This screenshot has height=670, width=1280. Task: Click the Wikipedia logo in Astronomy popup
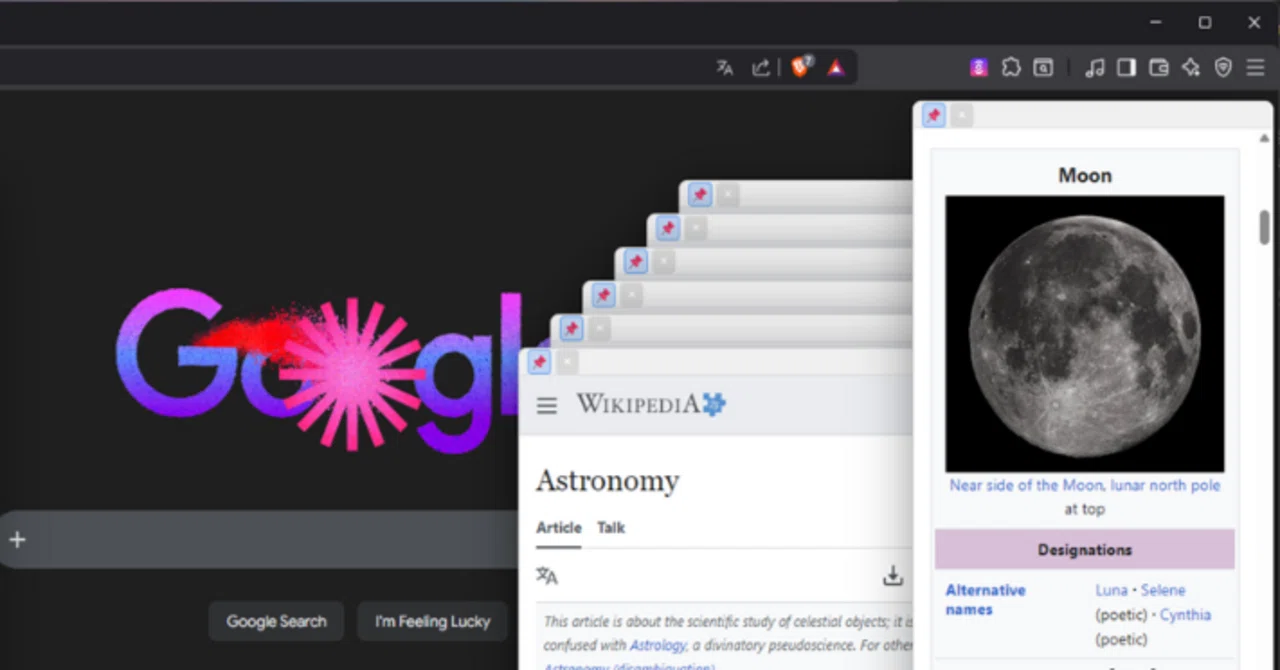point(651,404)
